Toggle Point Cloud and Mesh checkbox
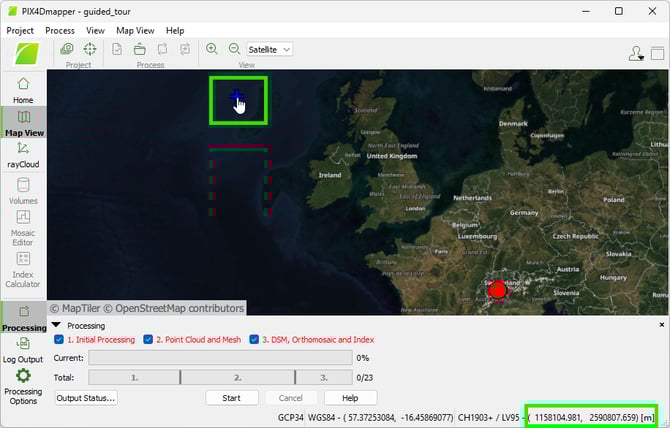Image resolution: width=670 pixels, height=428 pixels. (148, 340)
